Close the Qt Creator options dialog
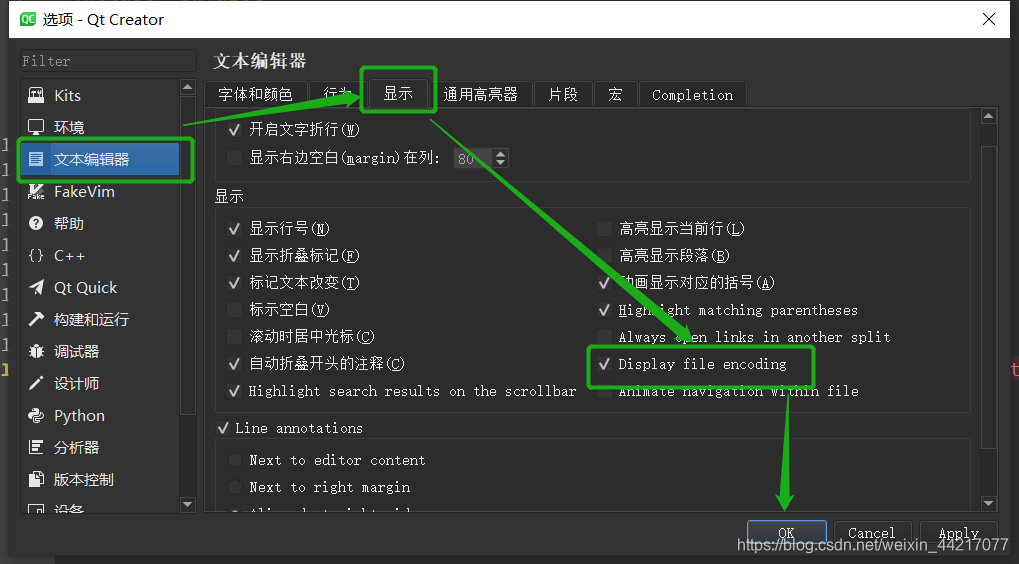 988,19
